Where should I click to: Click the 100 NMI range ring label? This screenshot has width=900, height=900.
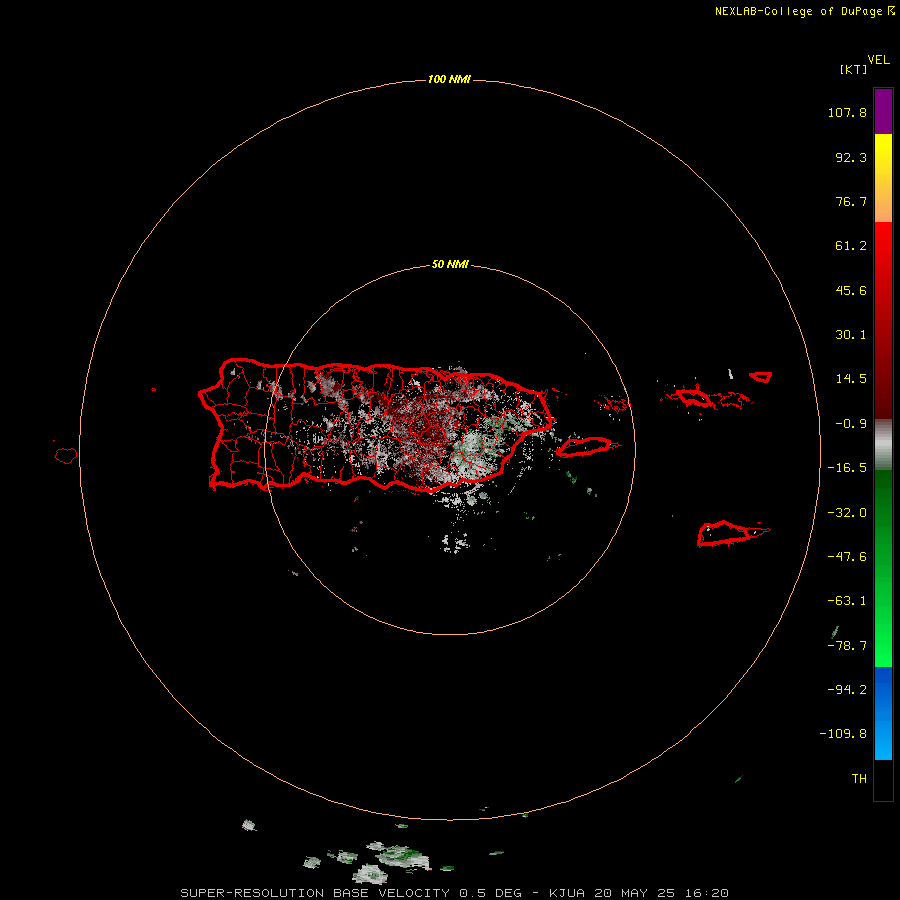(x=449, y=79)
